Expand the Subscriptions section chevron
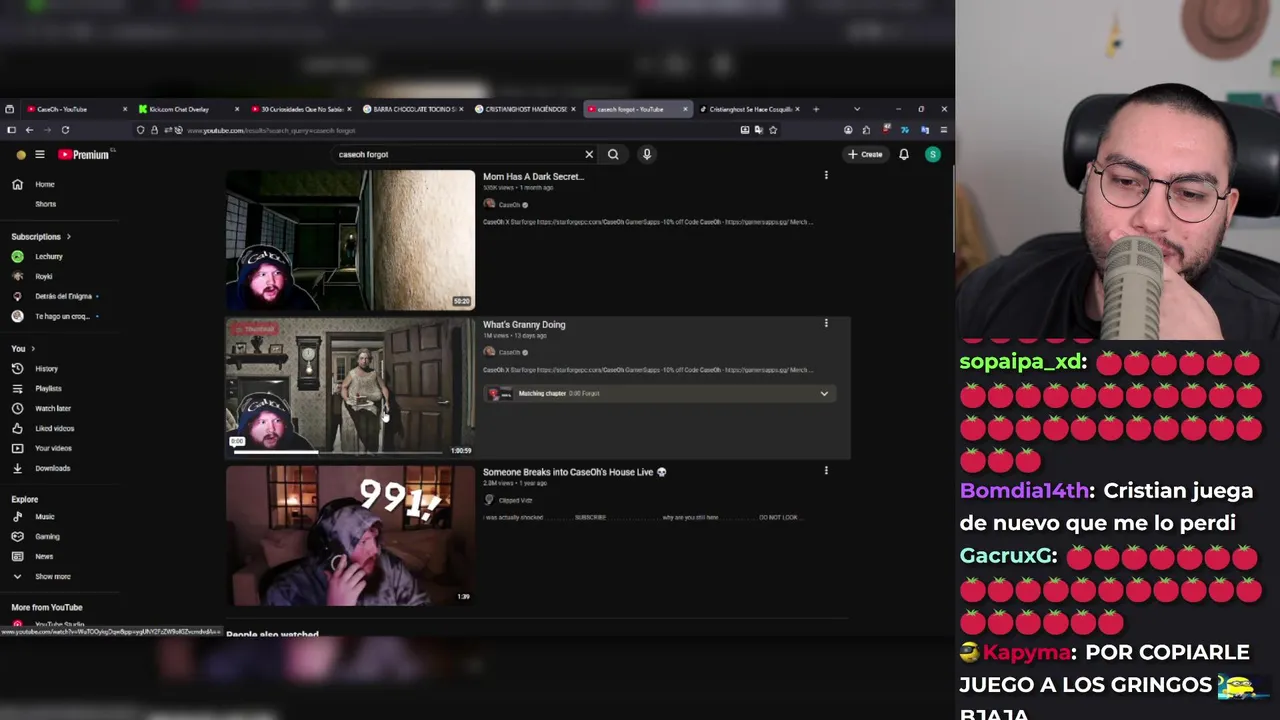Viewport: 1280px width, 720px height. tap(69, 237)
